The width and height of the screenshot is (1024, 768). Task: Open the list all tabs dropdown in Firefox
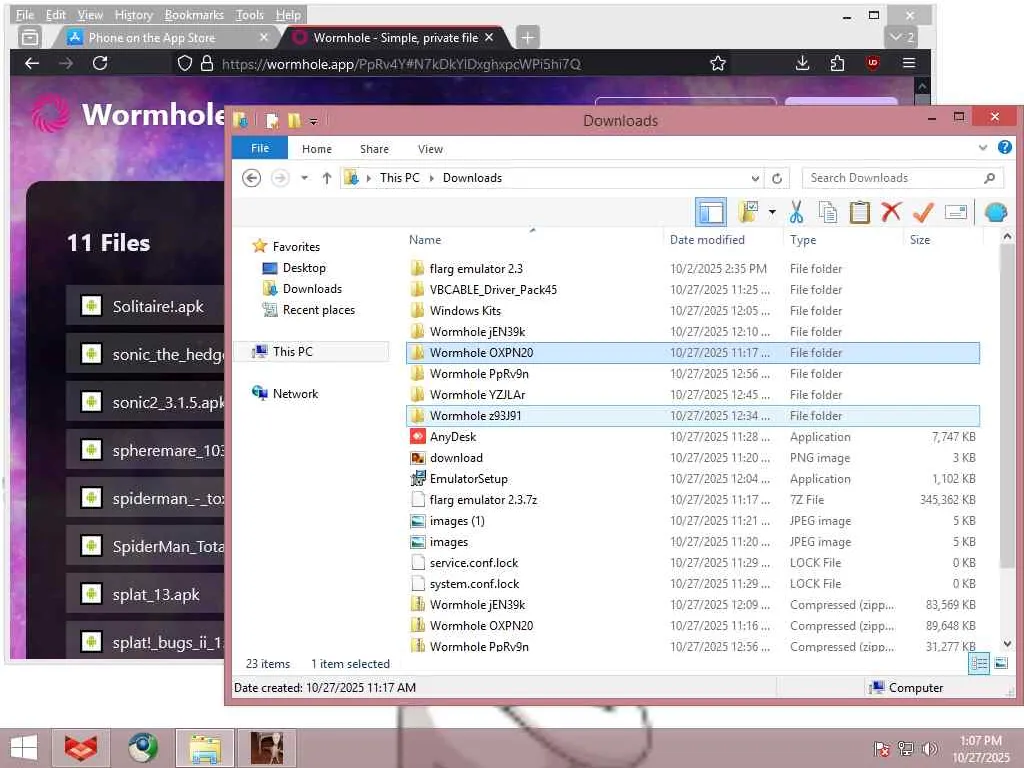(902, 37)
